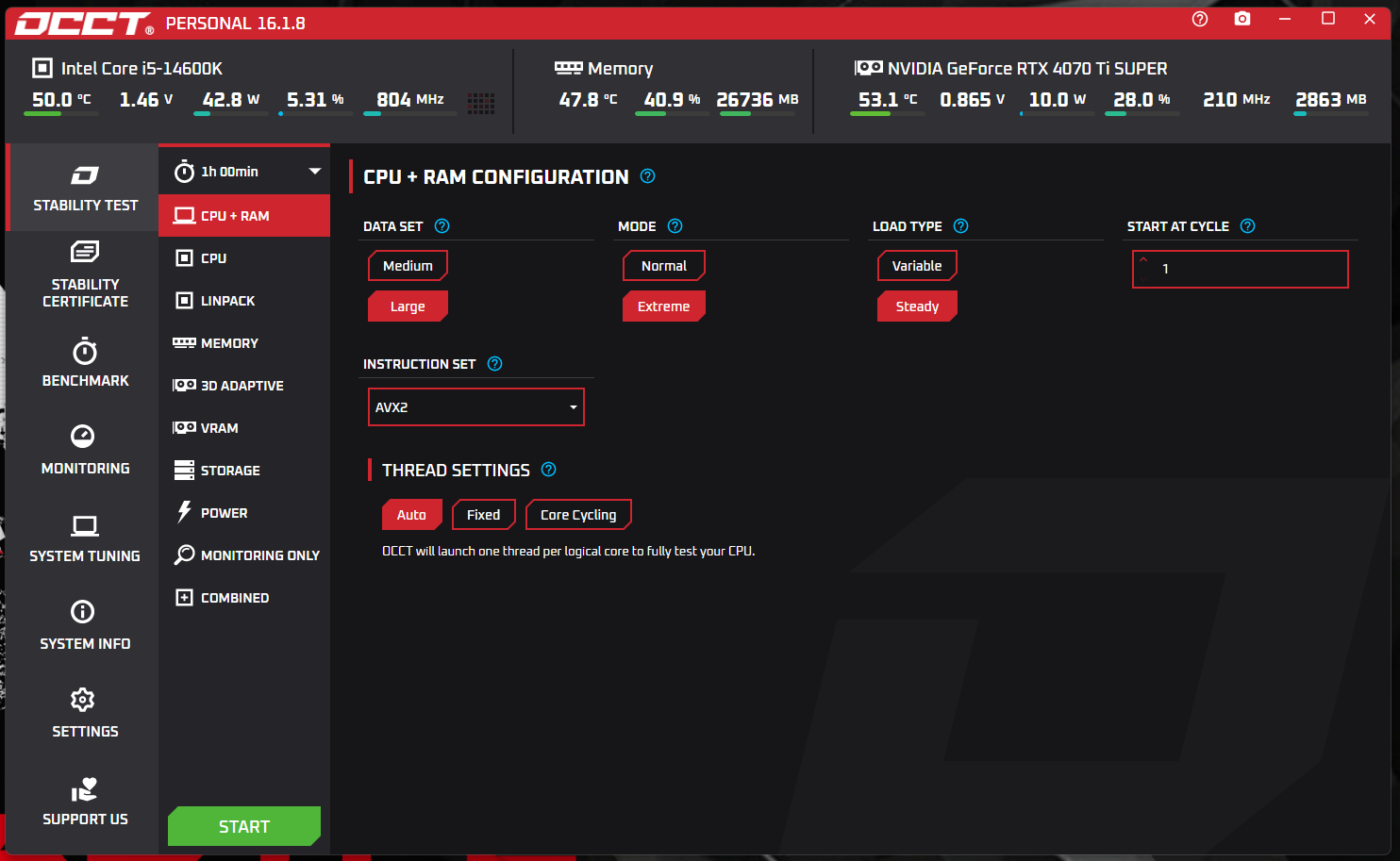The height and width of the screenshot is (861, 1400).
Task: Select the CPU test
Action: click(x=244, y=258)
